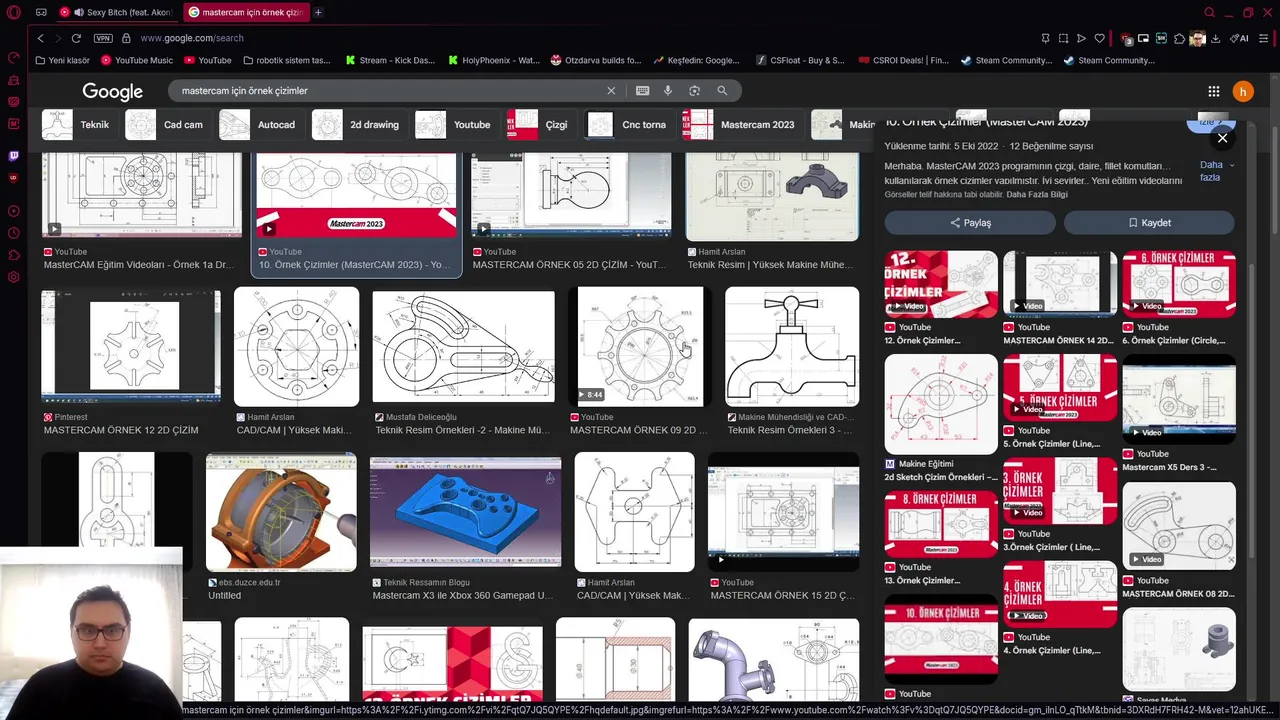Viewport: 1280px width, 720px height.
Task: Click the Google logo
Action: [x=112, y=91]
